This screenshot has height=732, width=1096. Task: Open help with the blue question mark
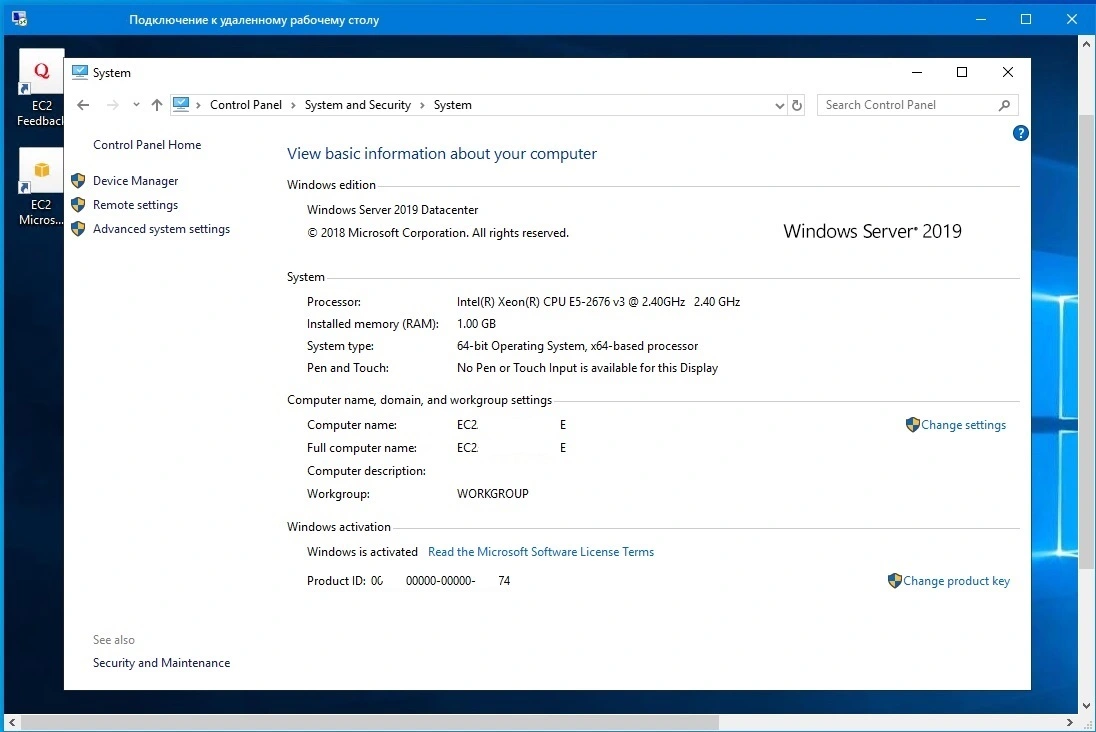[x=1020, y=133]
